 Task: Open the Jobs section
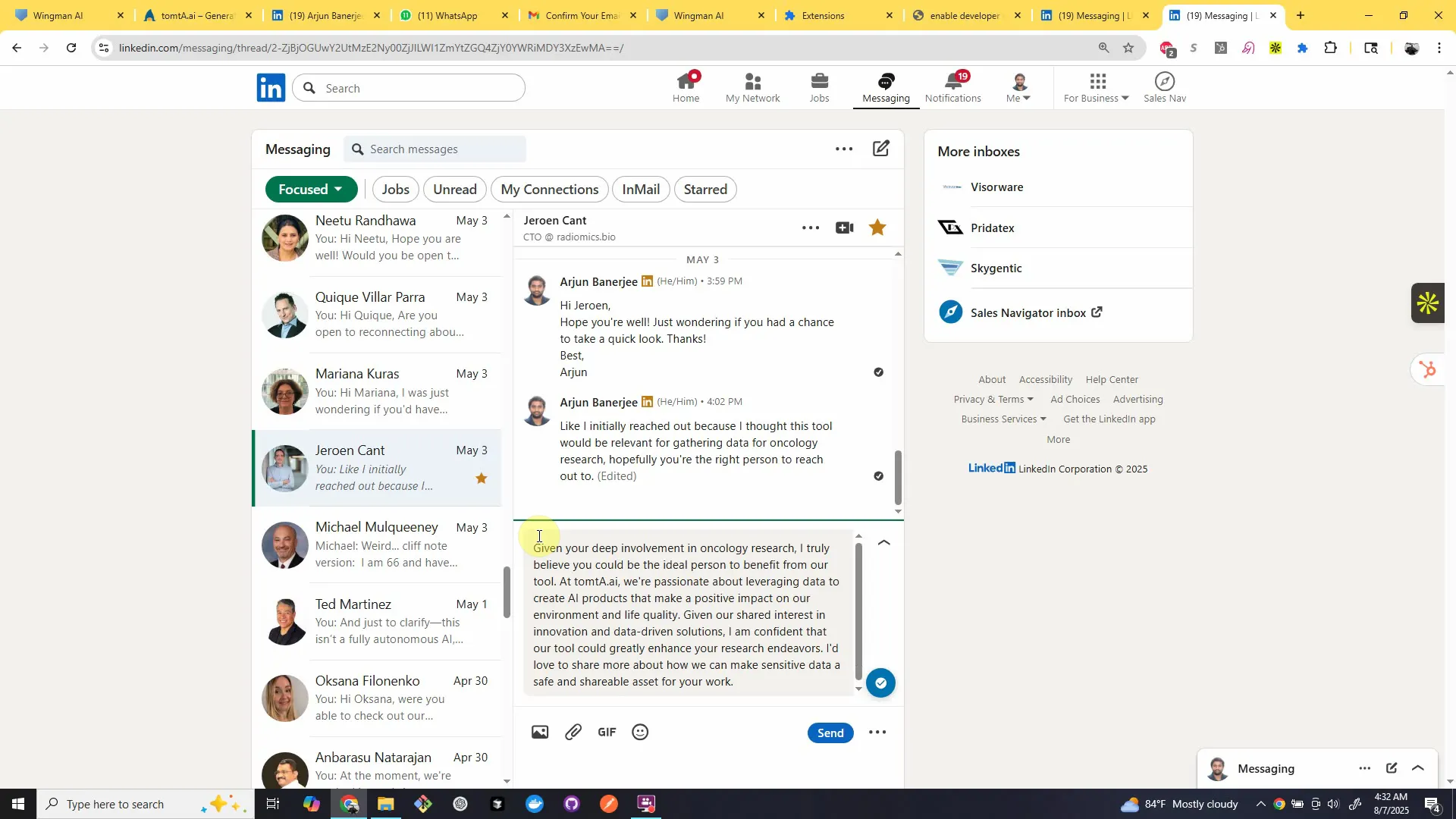pyautogui.click(x=819, y=88)
